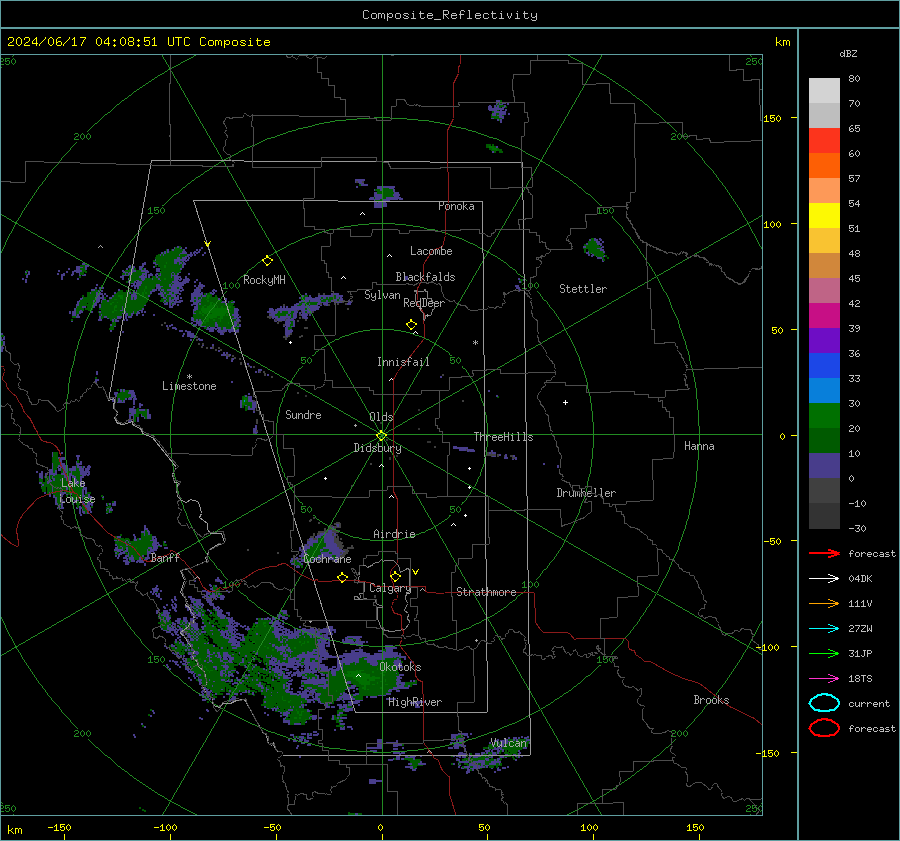Click the Composite_Reflectivity title text

pos(450,15)
